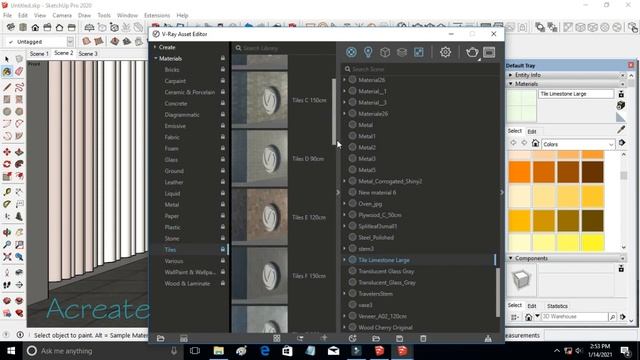640x360 pixels.
Task: Select the SketchUp Select arrow tool
Action: click(7, 60)
